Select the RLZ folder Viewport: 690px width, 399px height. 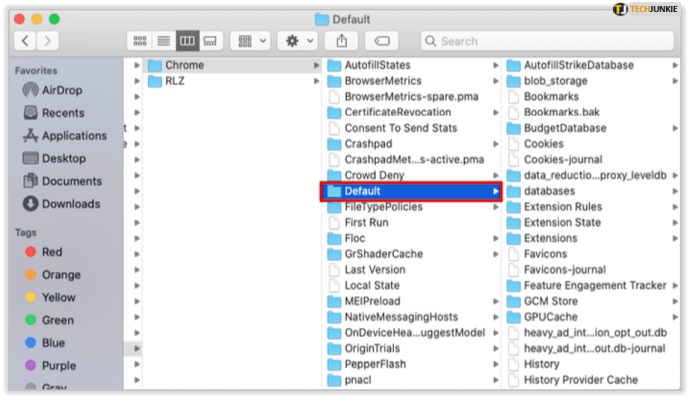pos(233,81)
